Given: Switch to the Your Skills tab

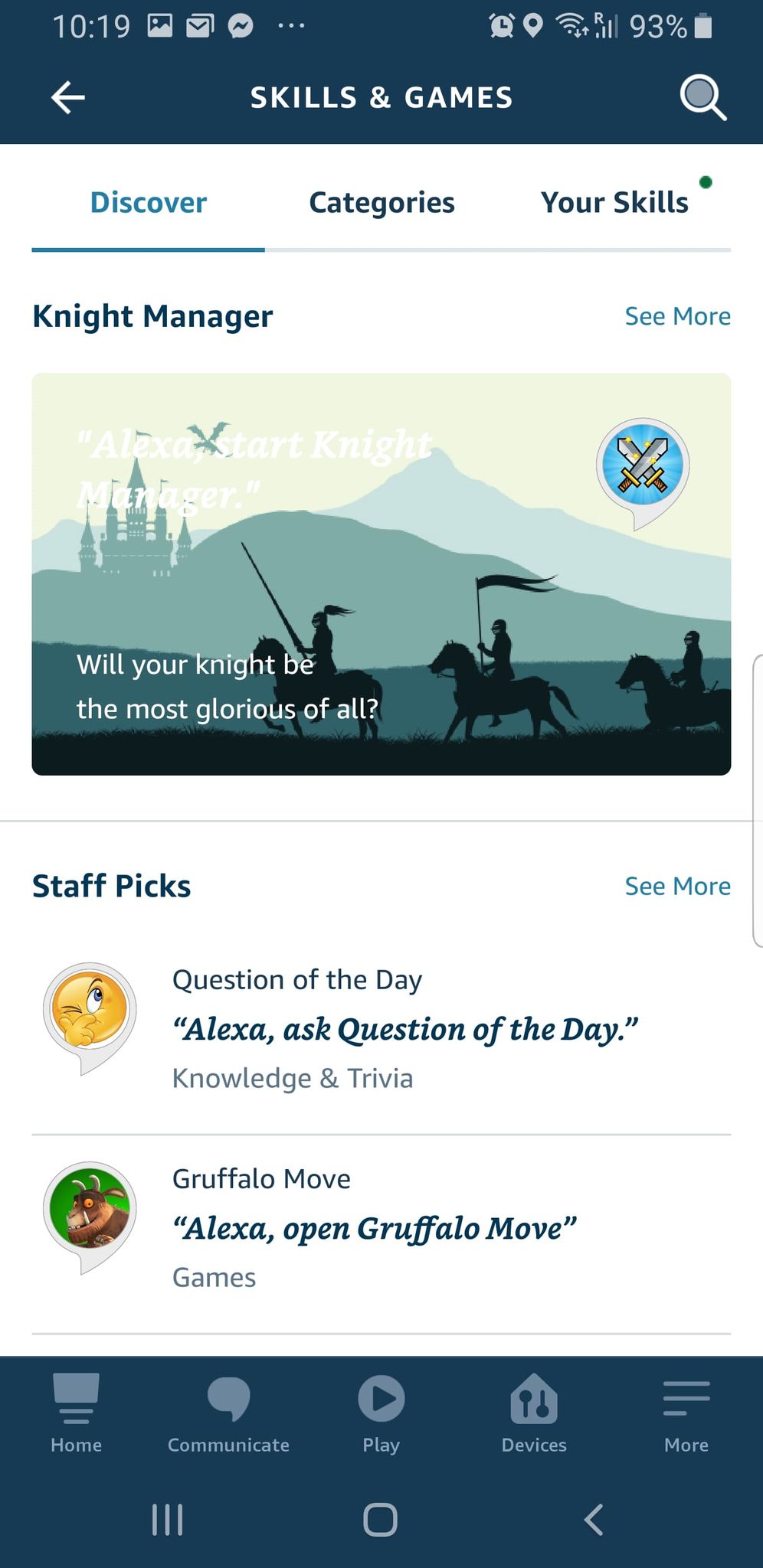Looking at the screenshot, I should click(x=614, y=203).
